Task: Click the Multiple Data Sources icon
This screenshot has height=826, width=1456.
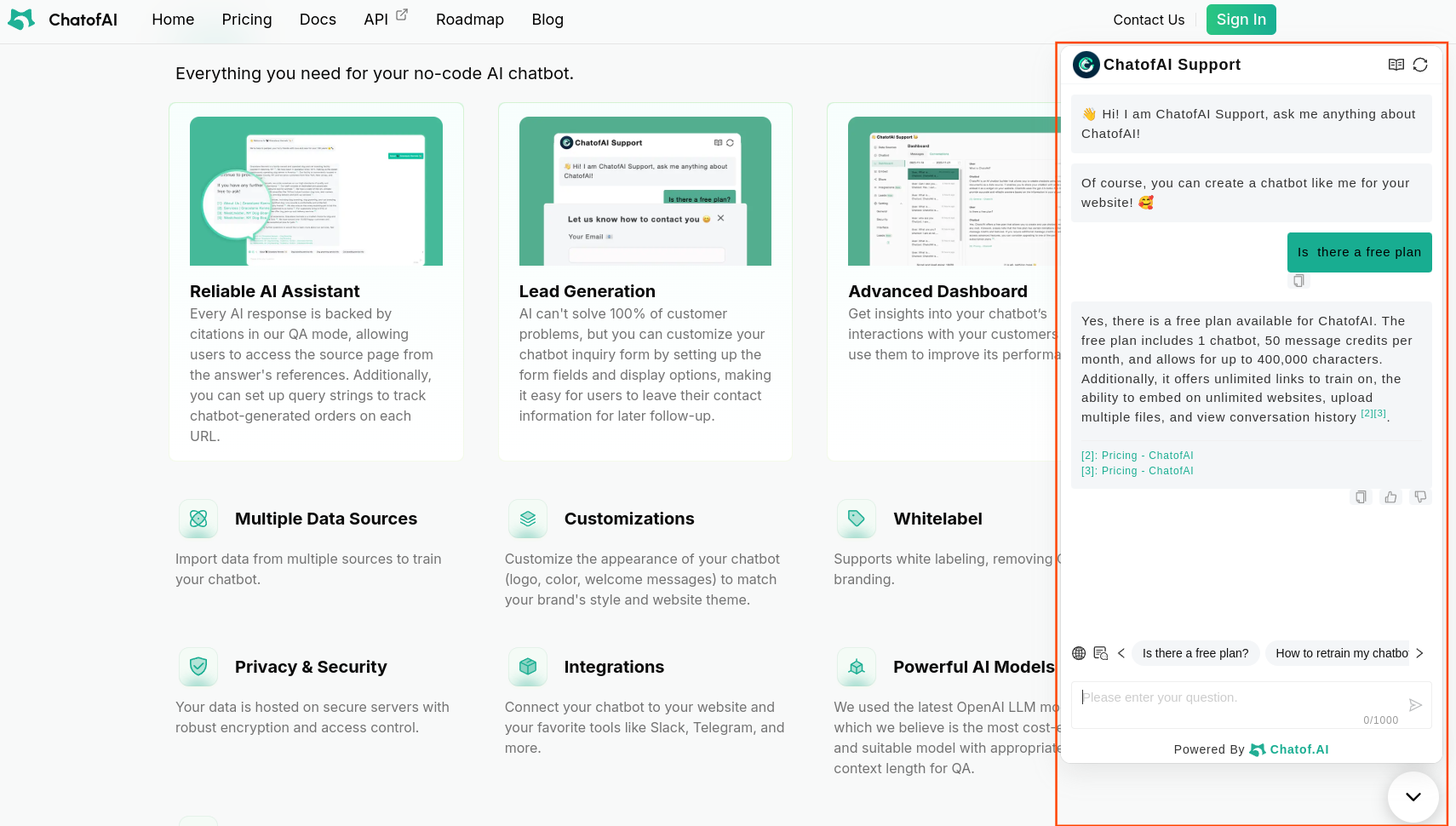Action: tap(198, 519)
